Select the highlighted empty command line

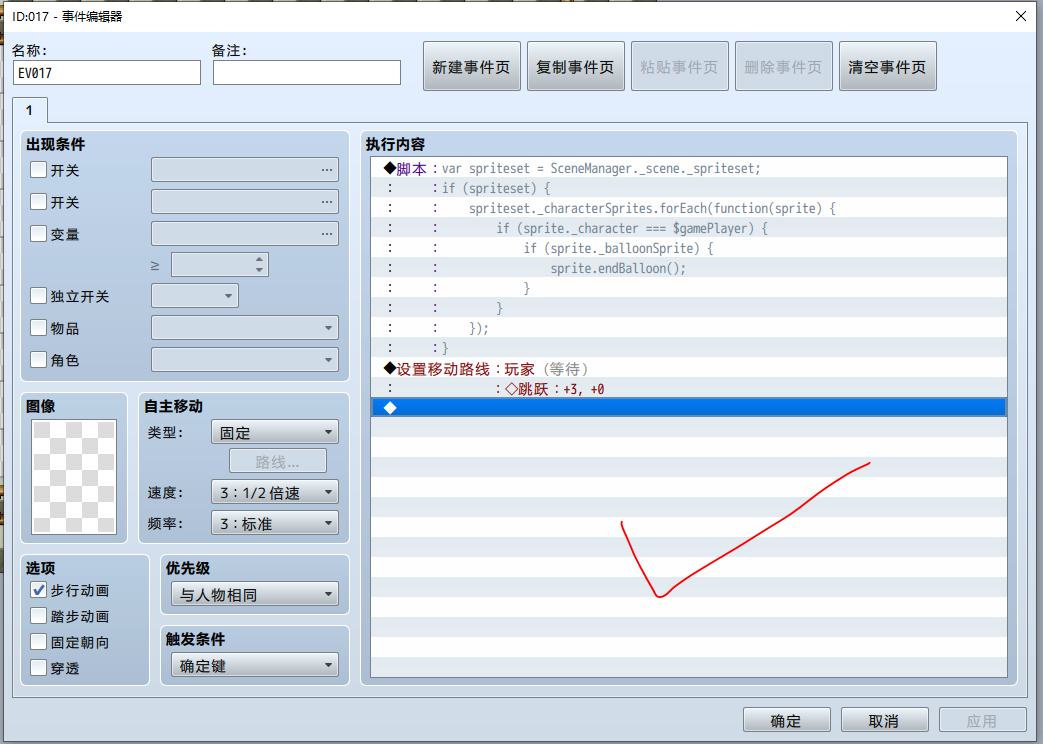688,407
